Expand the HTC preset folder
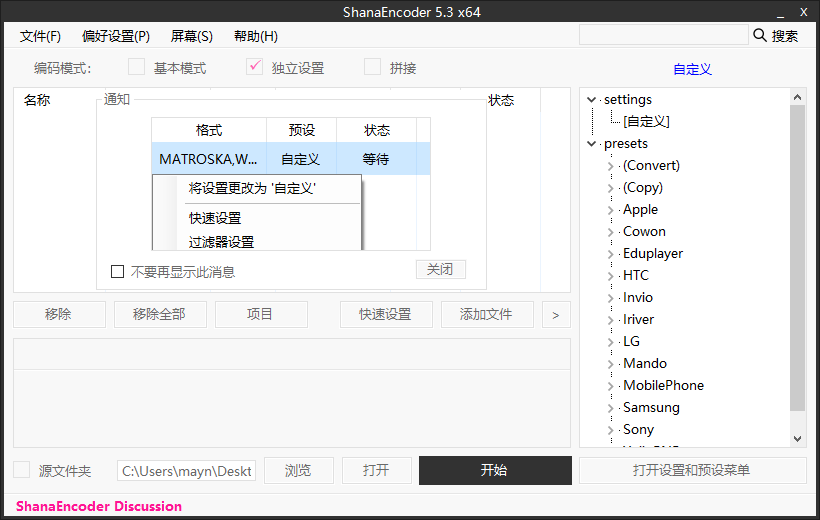The width and height of the screenshot is (820, 520). tap(610, 276)
